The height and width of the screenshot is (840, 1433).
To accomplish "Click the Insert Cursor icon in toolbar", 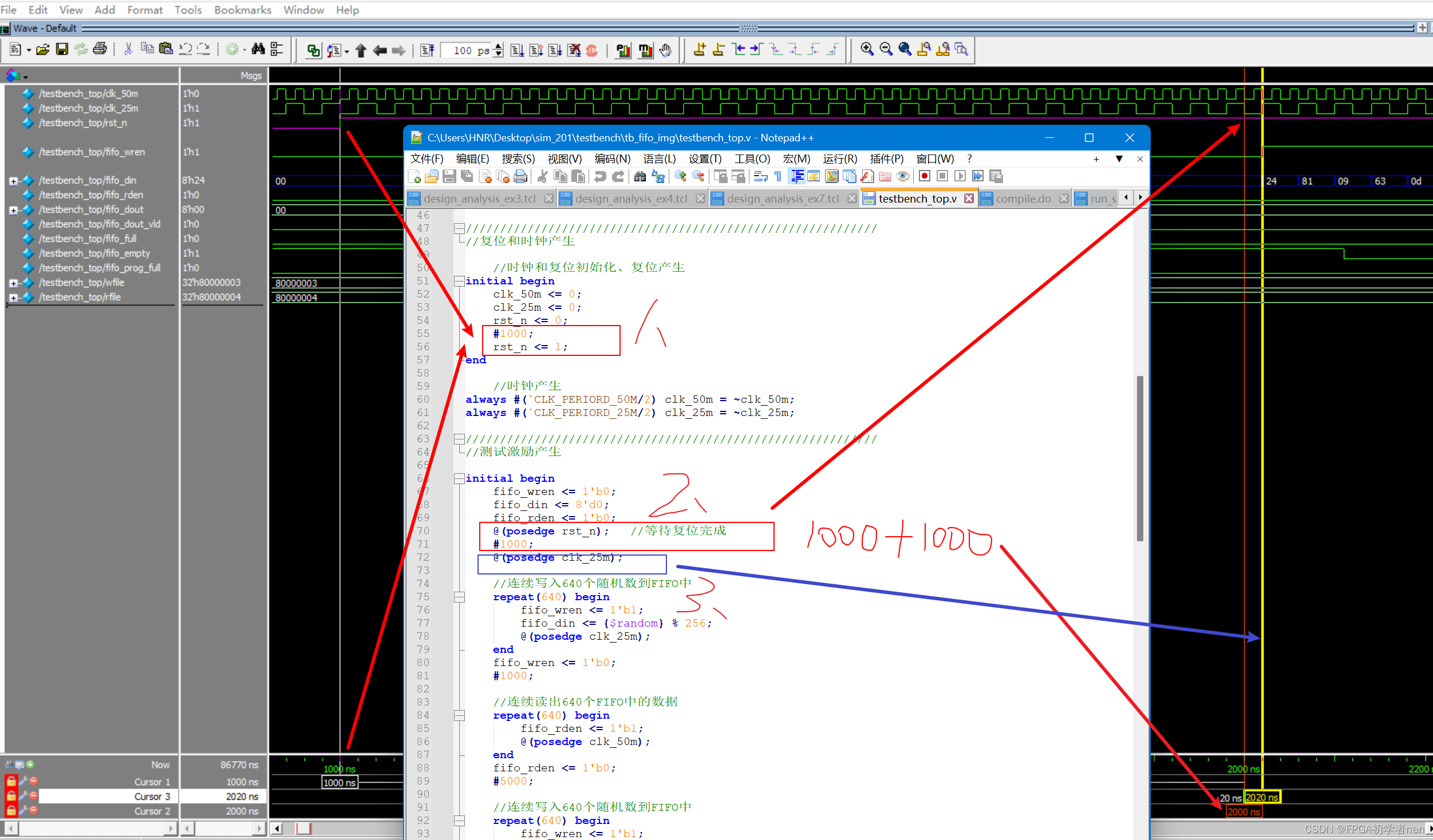I will click(x=699, y=50).
